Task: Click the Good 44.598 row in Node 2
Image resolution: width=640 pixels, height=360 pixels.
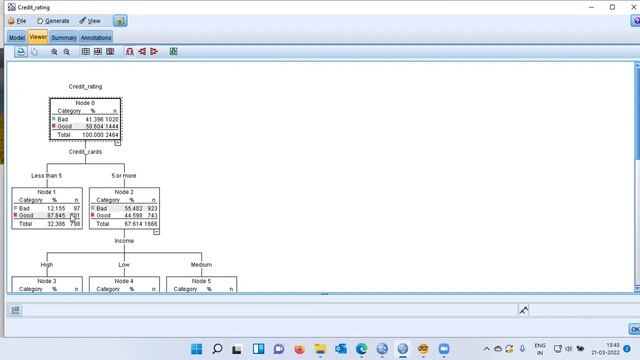Action: coord(124,216)
